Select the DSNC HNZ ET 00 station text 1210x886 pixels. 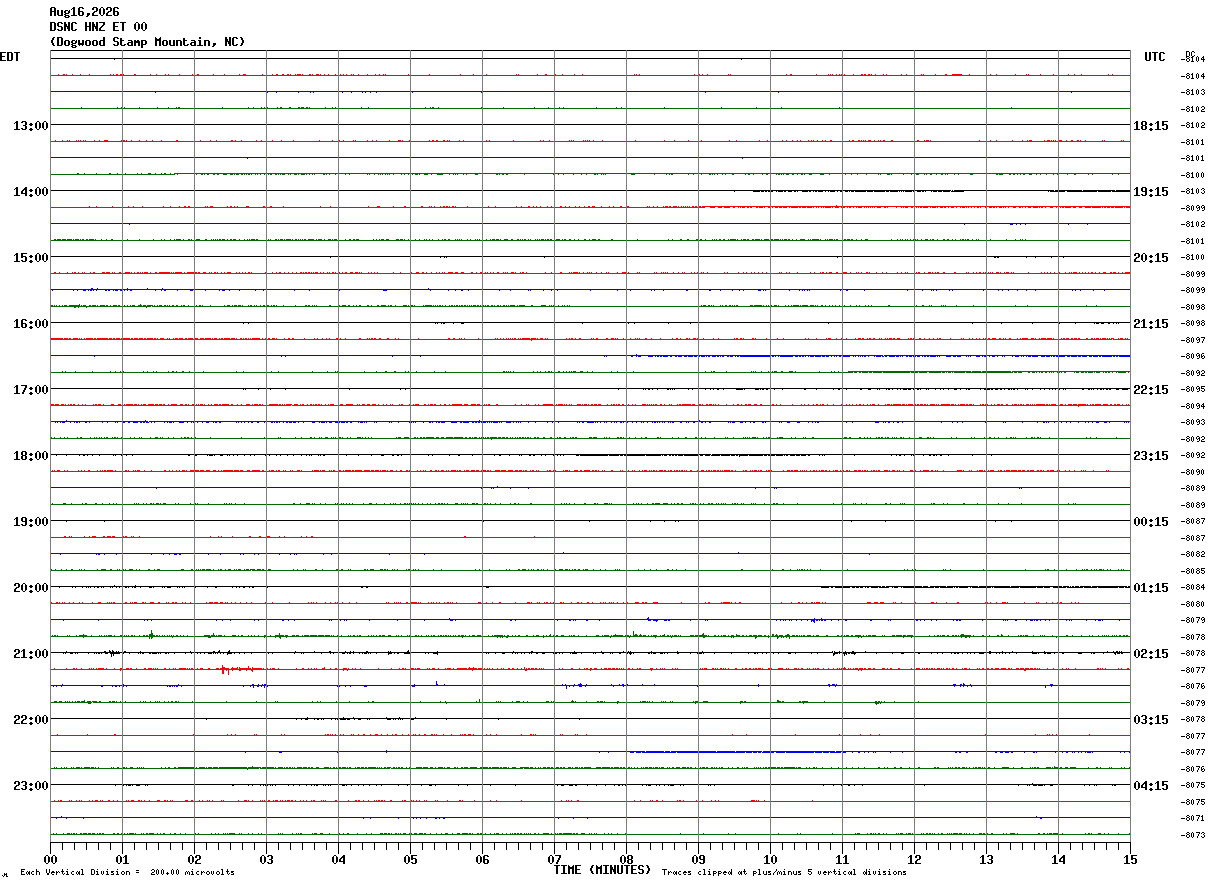99,27
